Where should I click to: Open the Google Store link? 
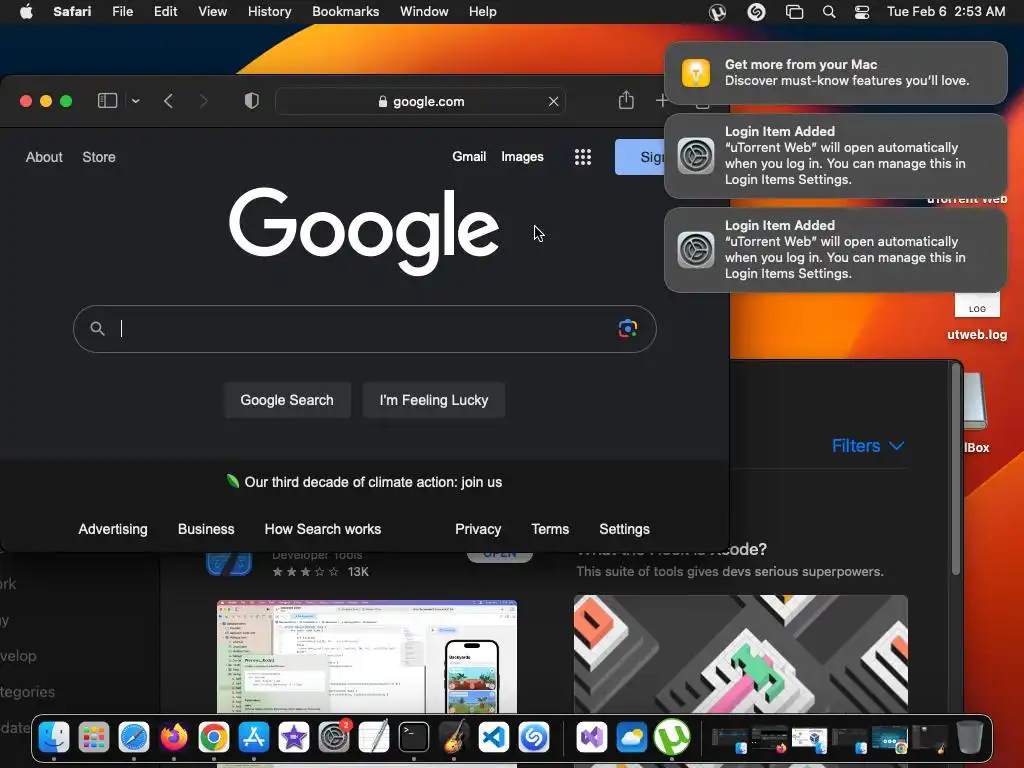tap(99, 157)
